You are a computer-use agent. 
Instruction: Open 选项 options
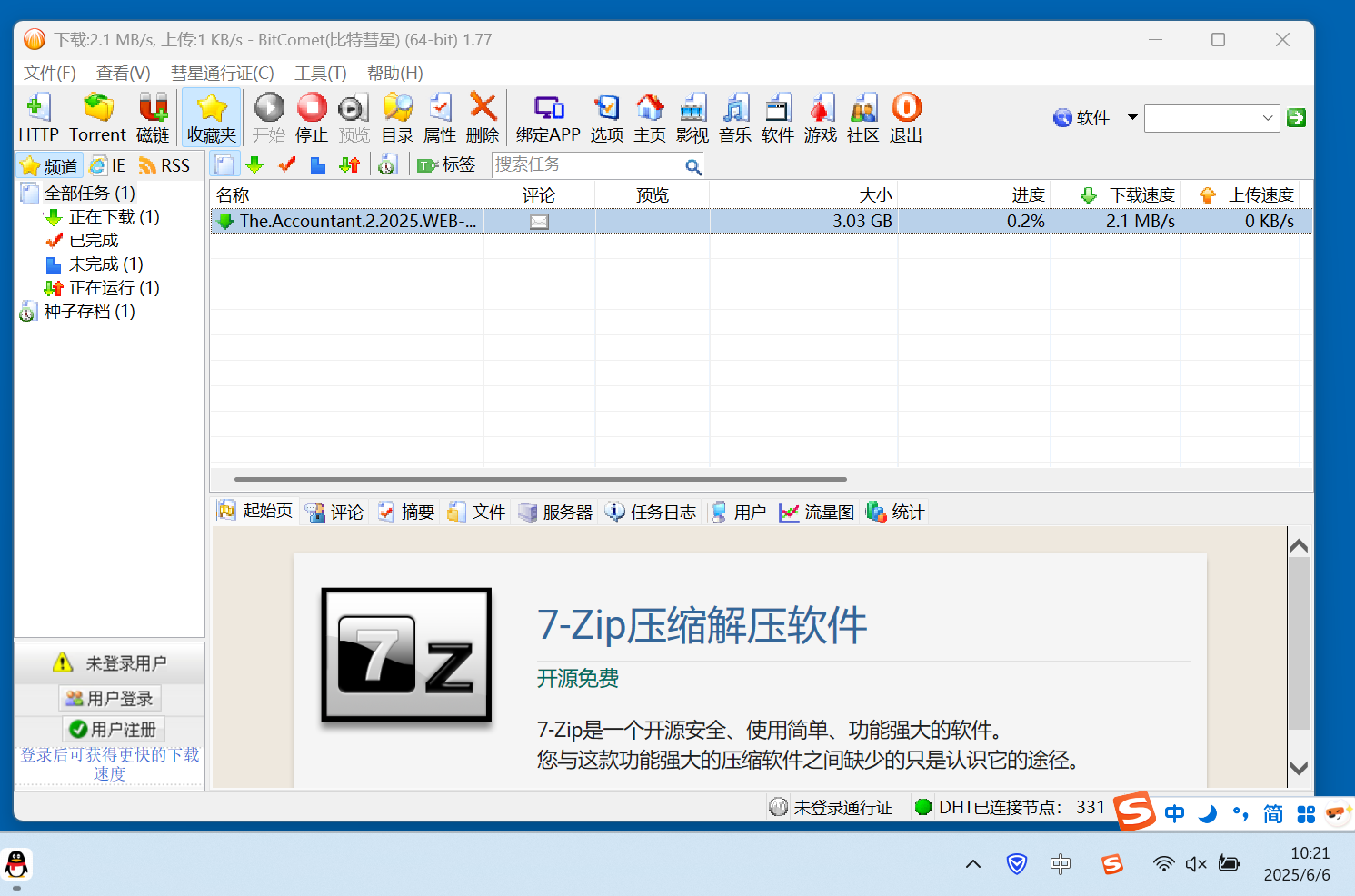[x=607, y=117]
